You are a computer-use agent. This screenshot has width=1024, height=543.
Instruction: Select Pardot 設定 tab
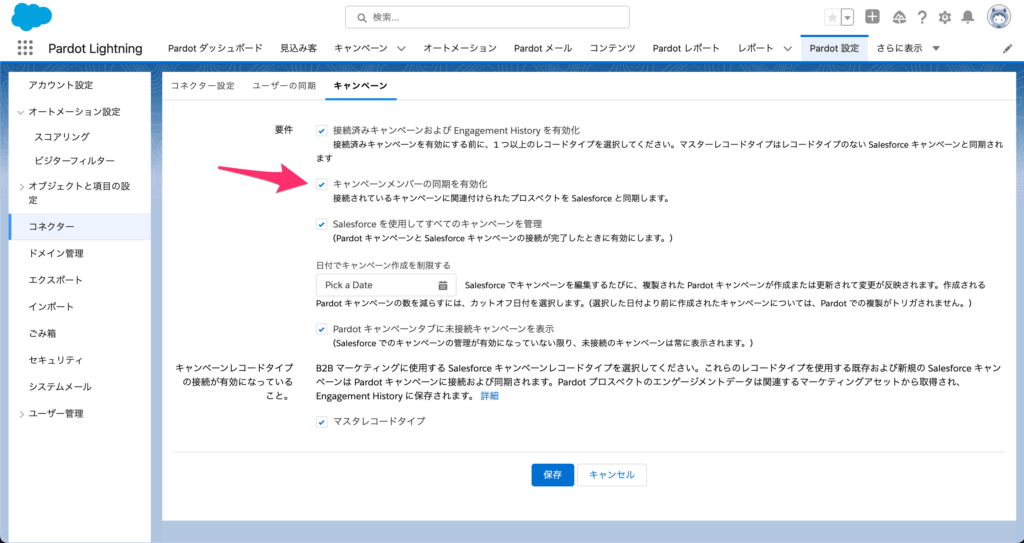pos(834,48)
